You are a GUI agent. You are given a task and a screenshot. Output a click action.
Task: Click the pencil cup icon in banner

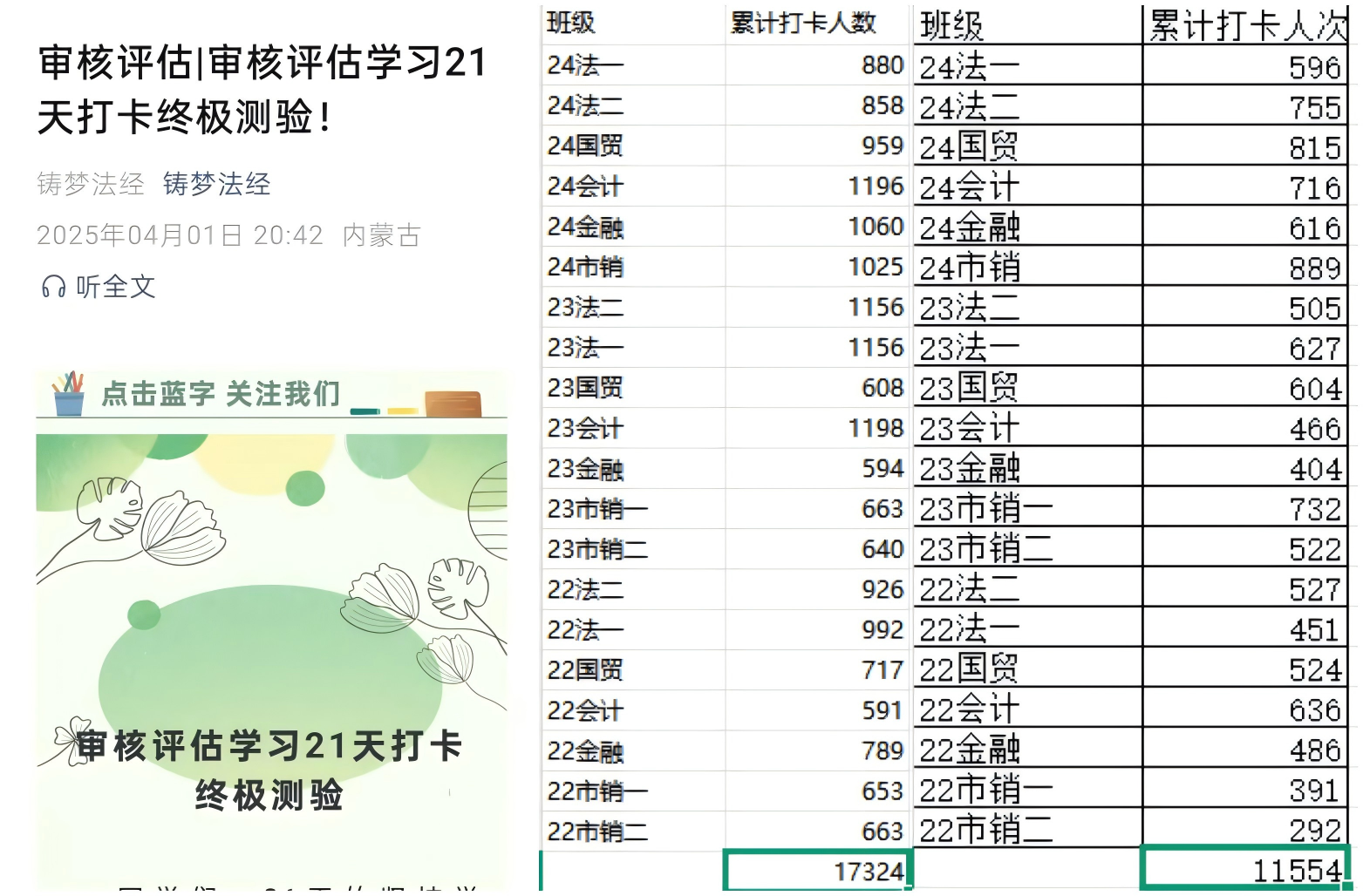(x=68, y=394)
